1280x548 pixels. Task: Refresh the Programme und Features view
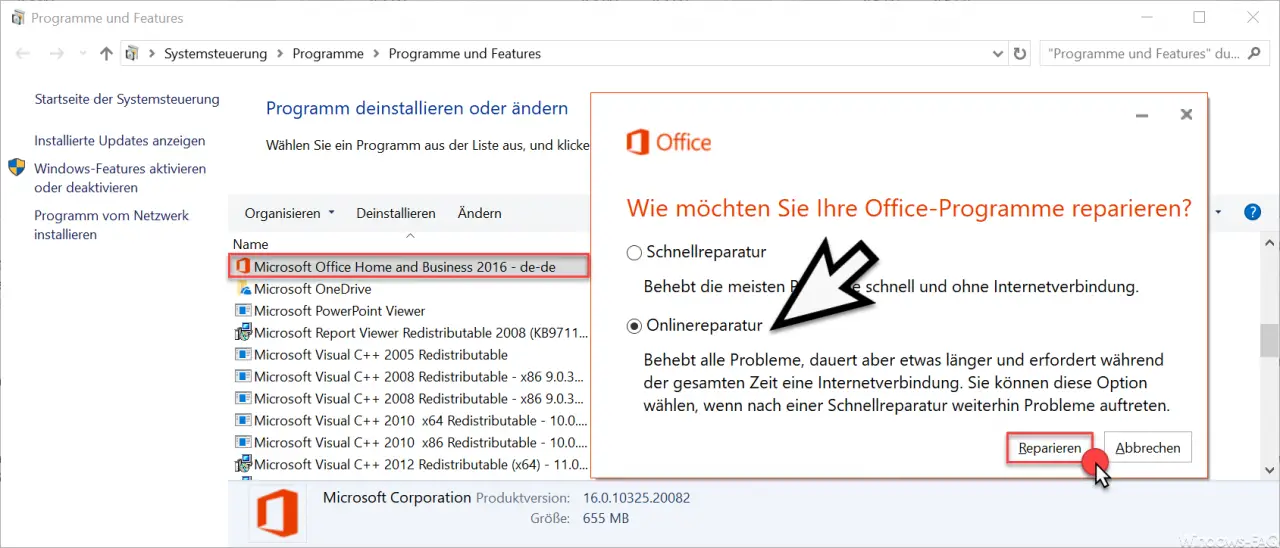(x=1020, y=54)
